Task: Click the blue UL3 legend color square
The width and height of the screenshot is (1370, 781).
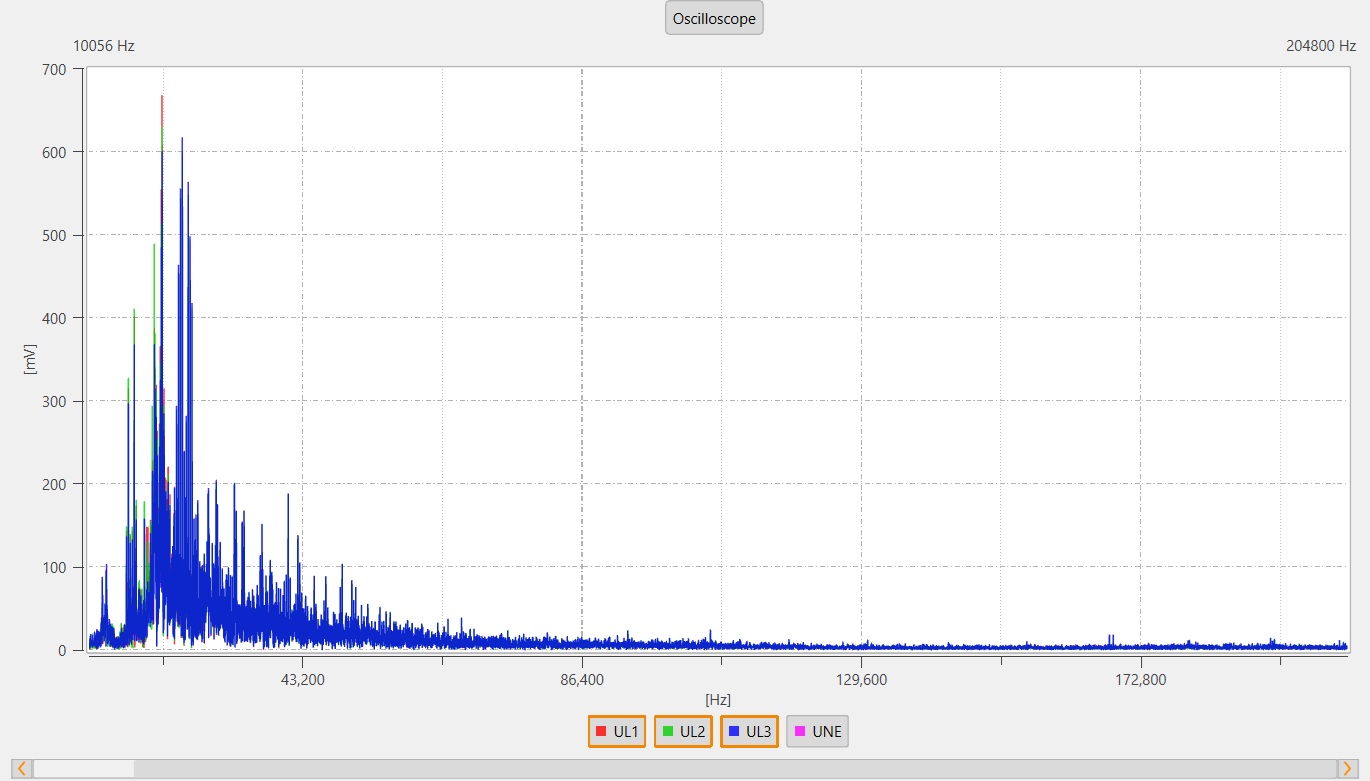Action: [733, 731]
